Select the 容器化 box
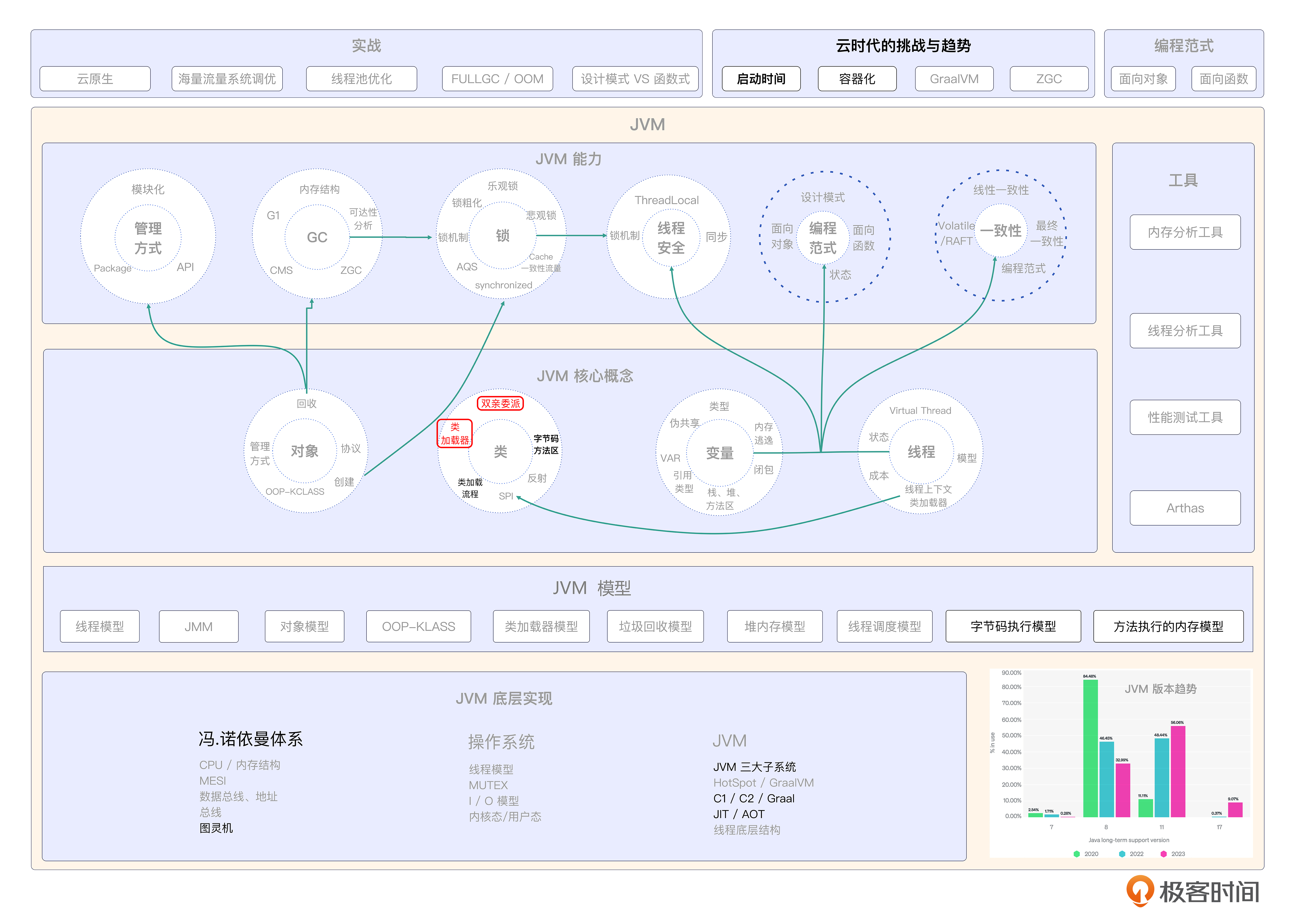1298x924 pixels. click(857, 78)
